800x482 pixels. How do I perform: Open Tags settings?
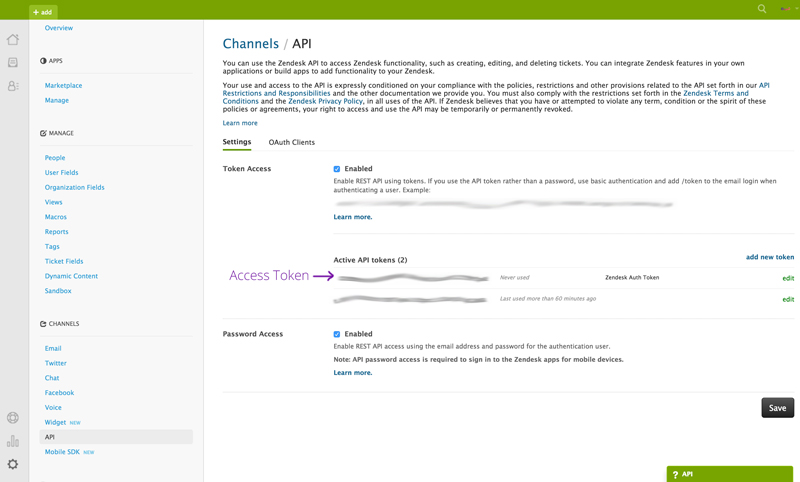52,247
